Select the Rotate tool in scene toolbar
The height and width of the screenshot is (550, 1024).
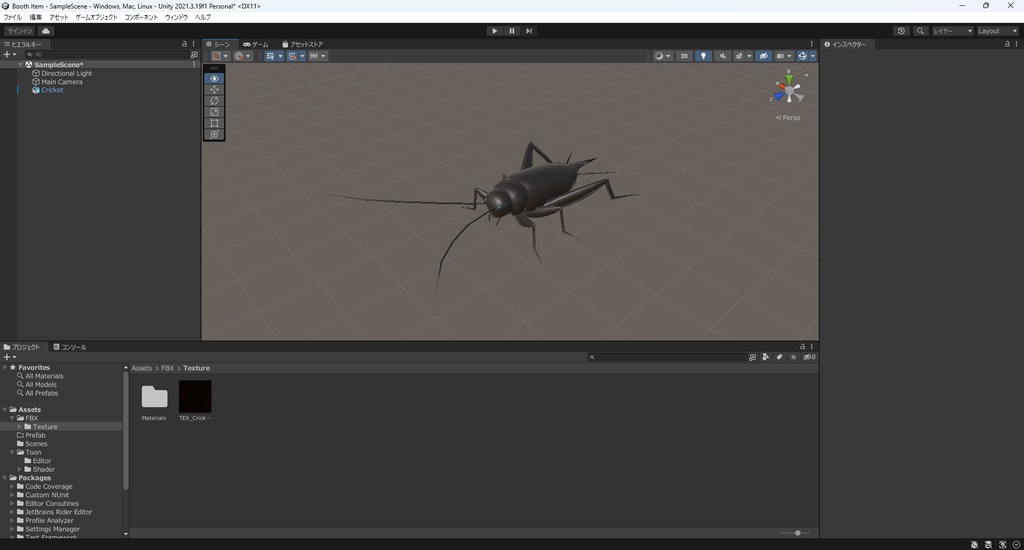(x=214, y=101)
